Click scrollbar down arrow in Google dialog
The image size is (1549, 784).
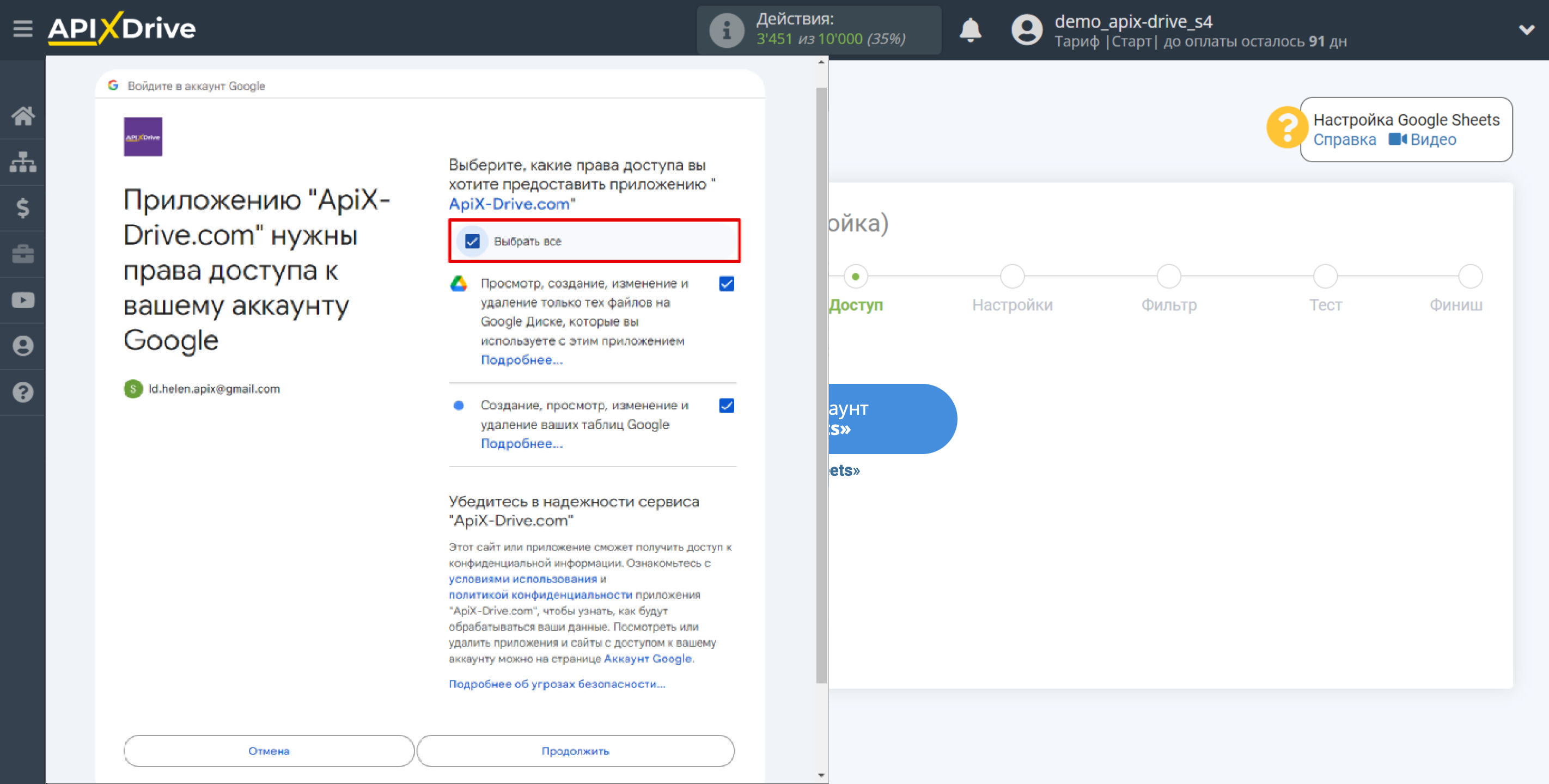tap(821, 776)
